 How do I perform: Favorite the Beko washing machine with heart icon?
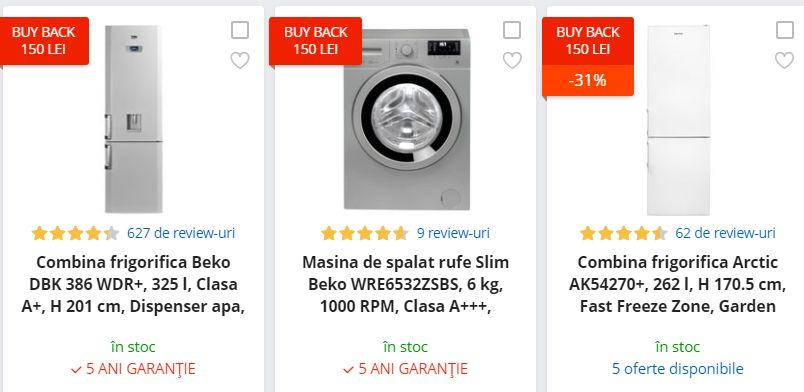(x=512, y=61)
